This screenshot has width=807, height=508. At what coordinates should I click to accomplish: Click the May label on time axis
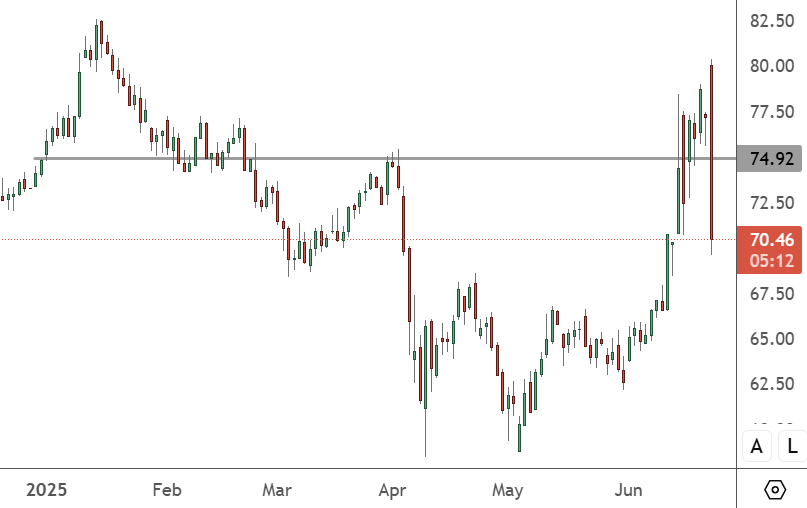click(508, 490)
